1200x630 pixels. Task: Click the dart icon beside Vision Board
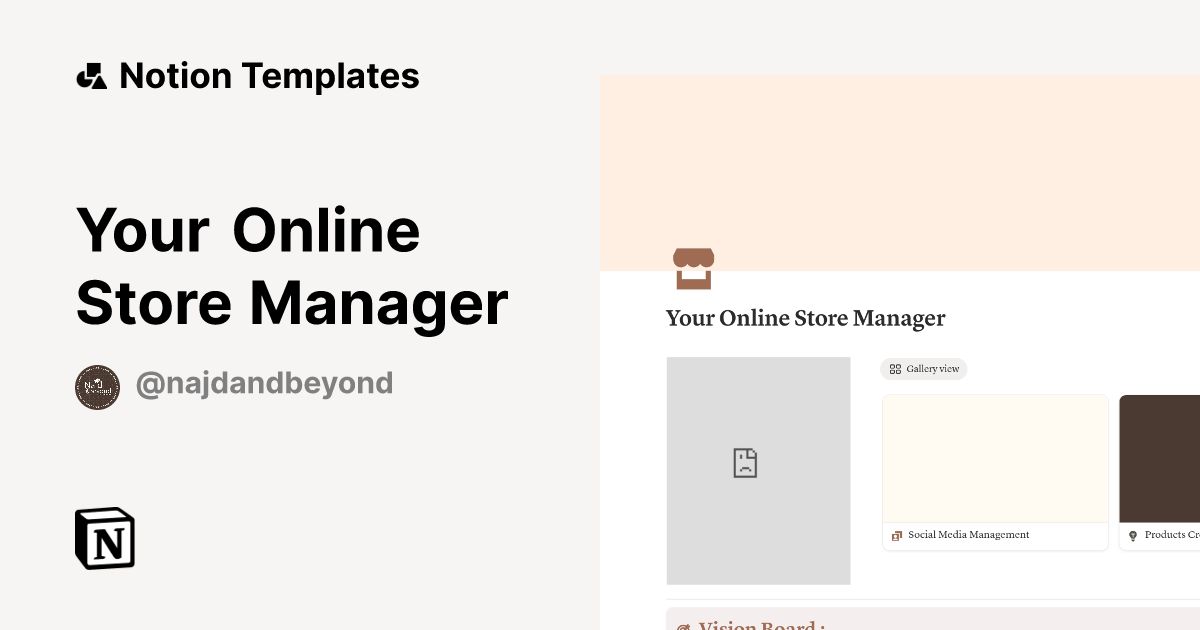(683, 626)
